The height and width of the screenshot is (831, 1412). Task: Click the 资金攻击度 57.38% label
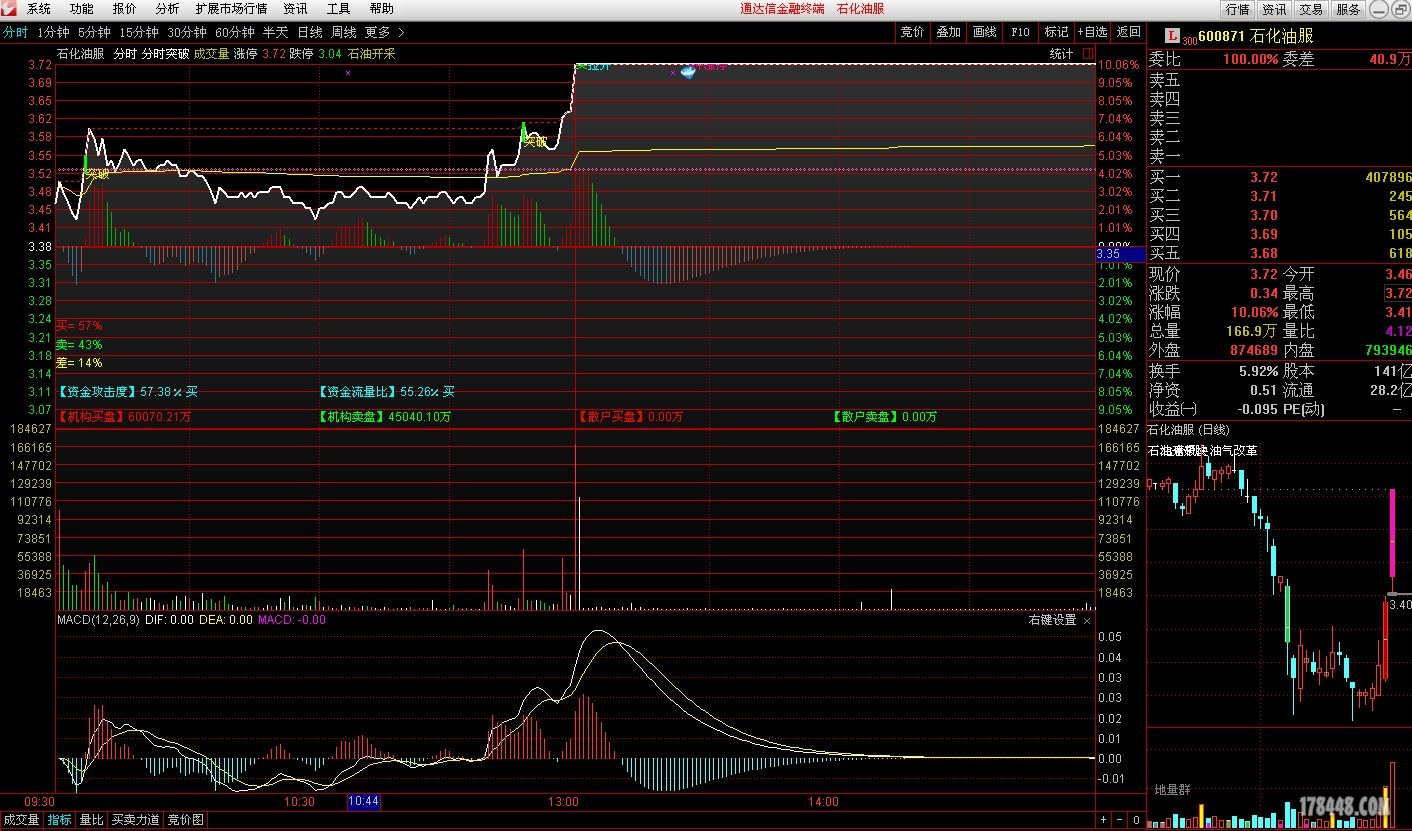point(128,392)
